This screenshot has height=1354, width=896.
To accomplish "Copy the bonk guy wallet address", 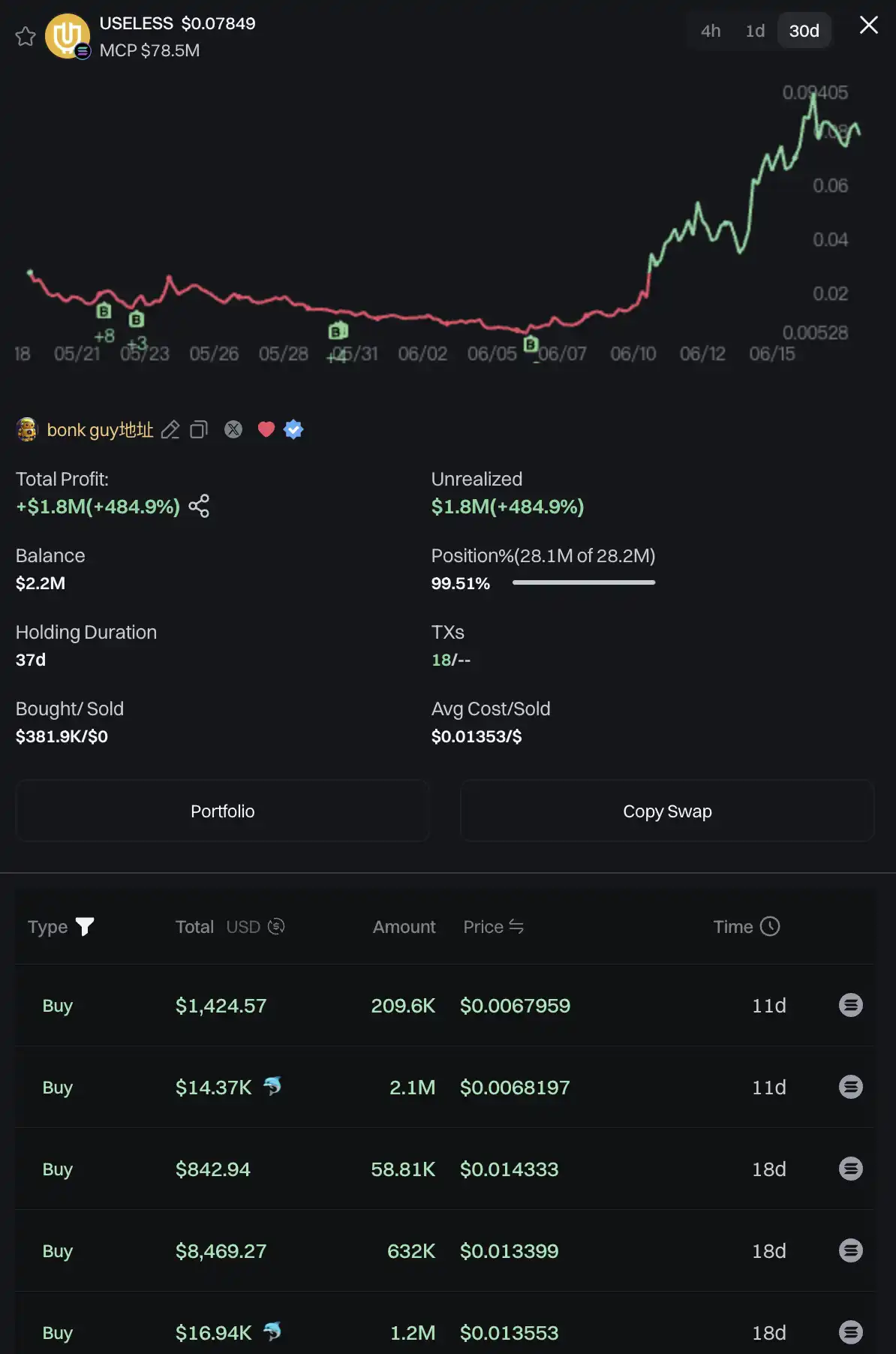I will [x=199, y=429].
